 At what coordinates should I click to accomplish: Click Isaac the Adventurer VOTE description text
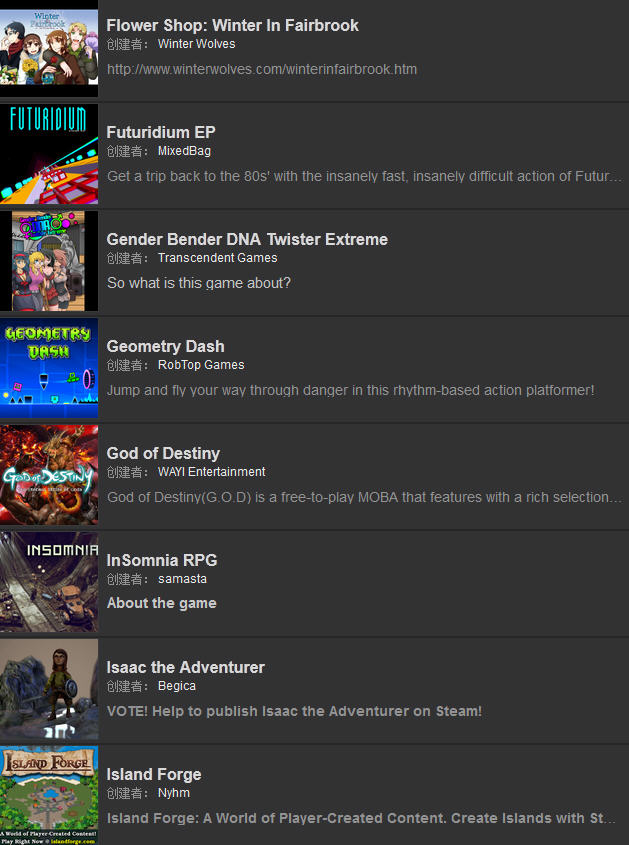[294, 711]
